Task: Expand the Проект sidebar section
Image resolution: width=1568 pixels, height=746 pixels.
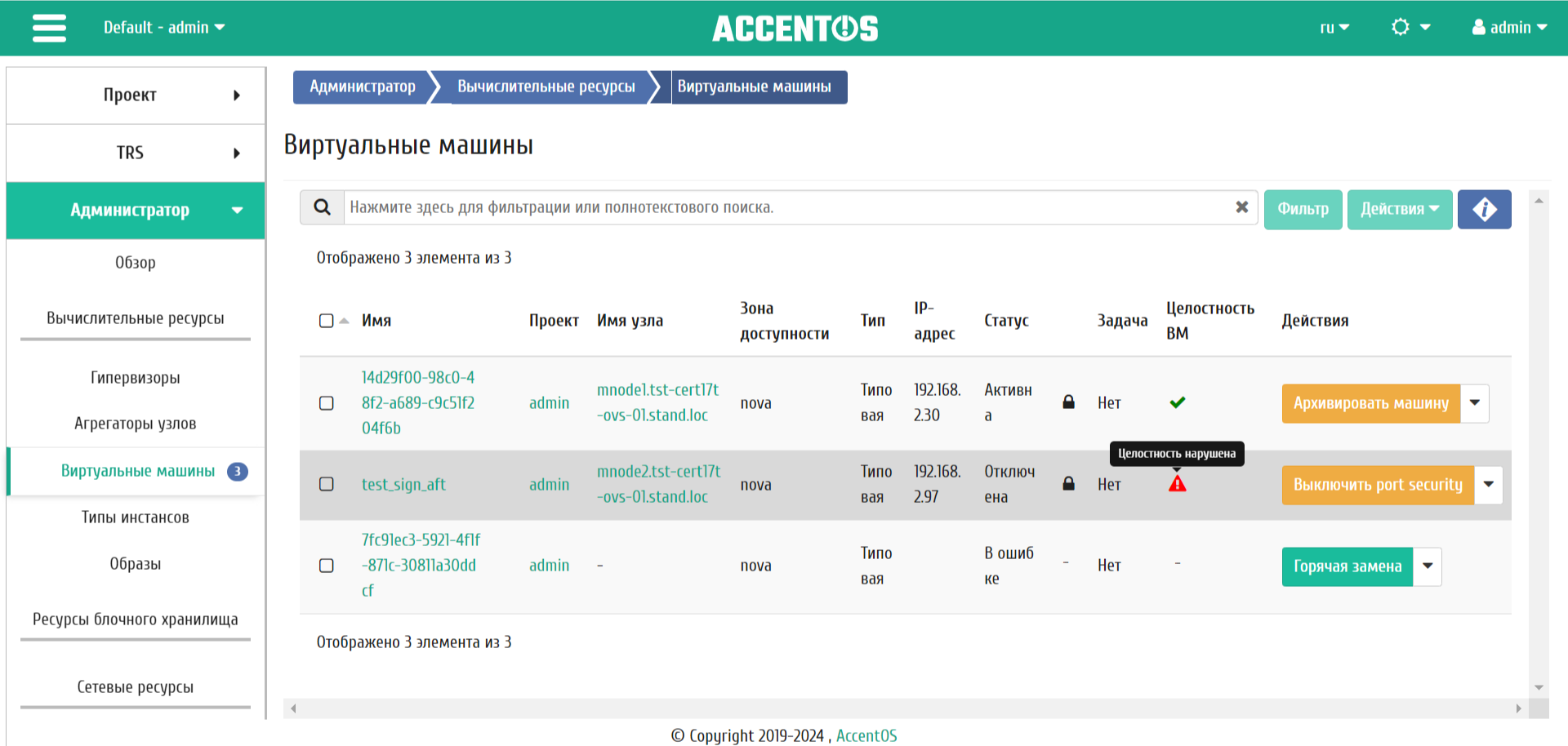Action: click(136, 95)
